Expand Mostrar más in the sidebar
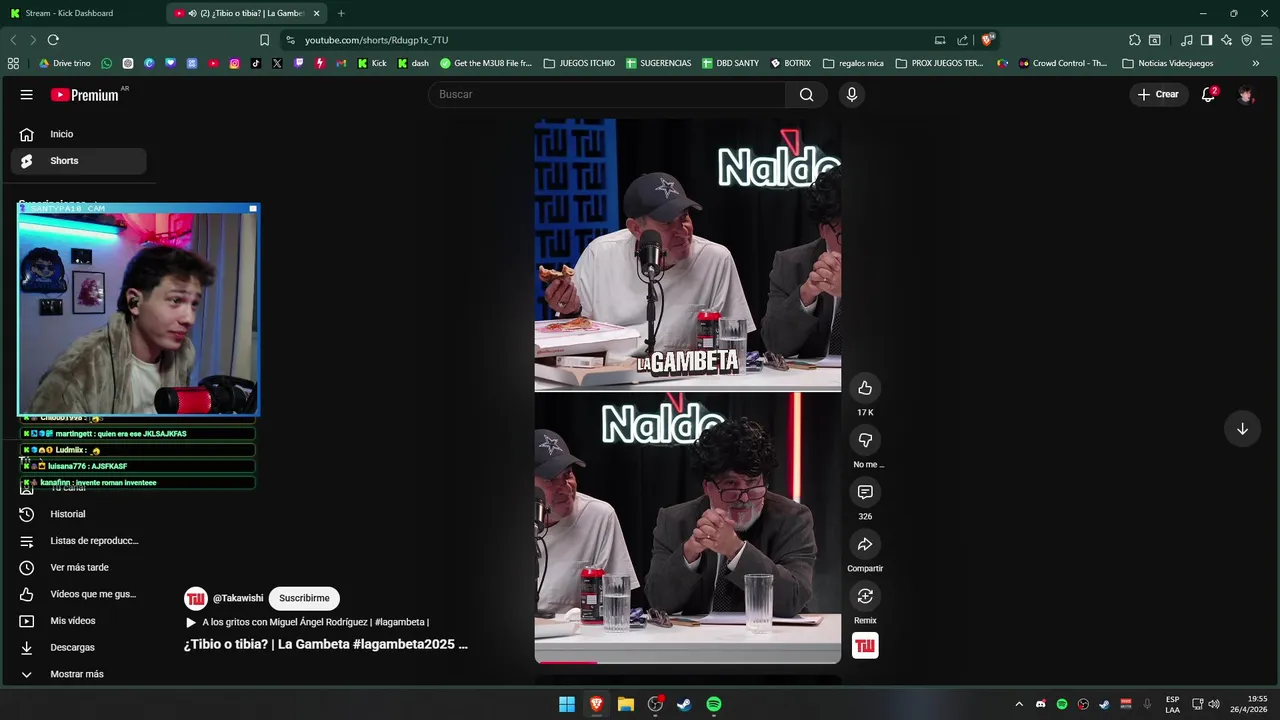Image resolution: width=1280 pixels, height=720 pixels. click(x=78, y=674)
